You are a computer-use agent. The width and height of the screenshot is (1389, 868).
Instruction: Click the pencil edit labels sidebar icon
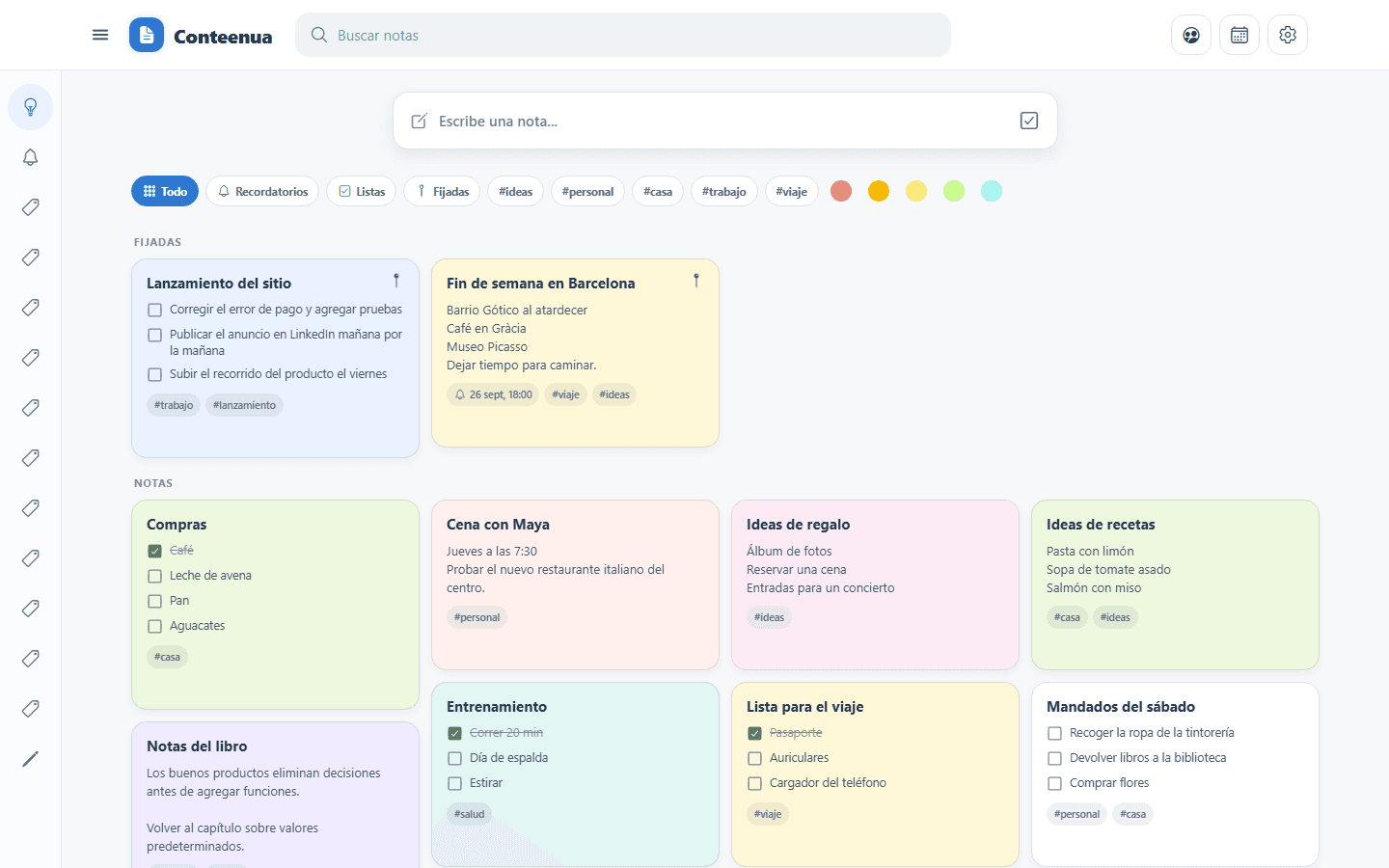(31, 759)
